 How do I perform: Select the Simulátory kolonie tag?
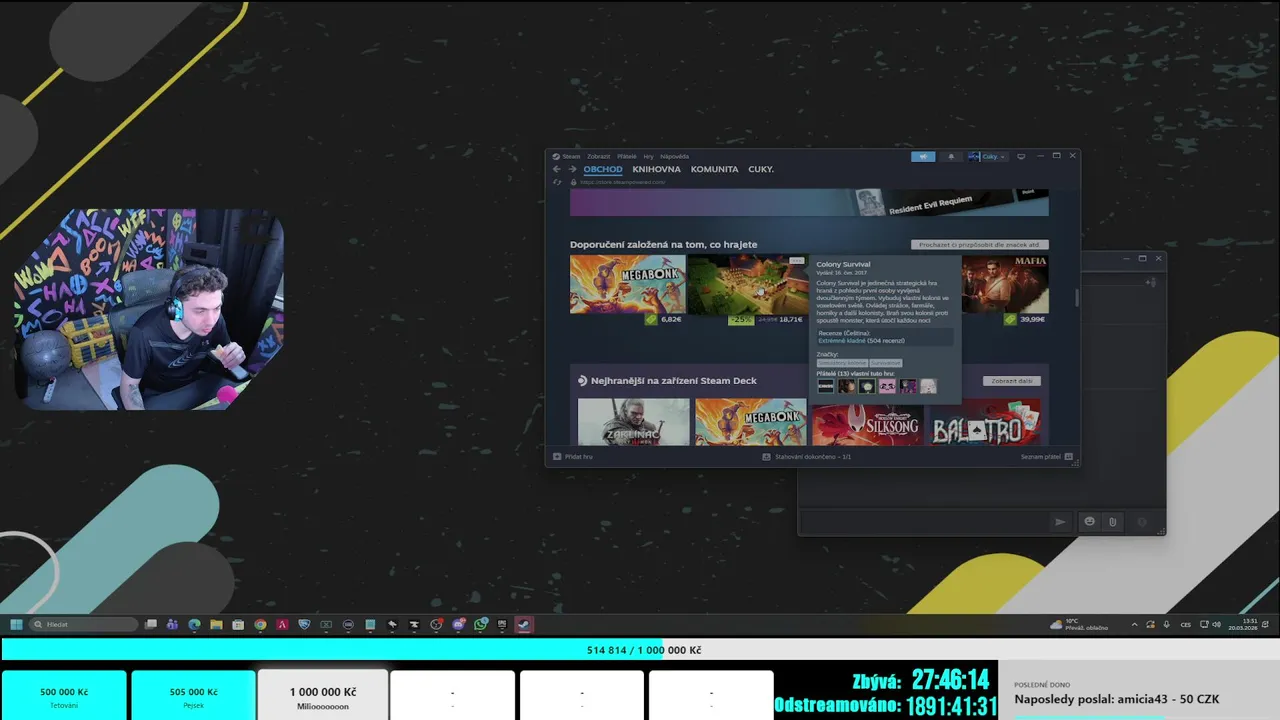click(x=842, y=363)
